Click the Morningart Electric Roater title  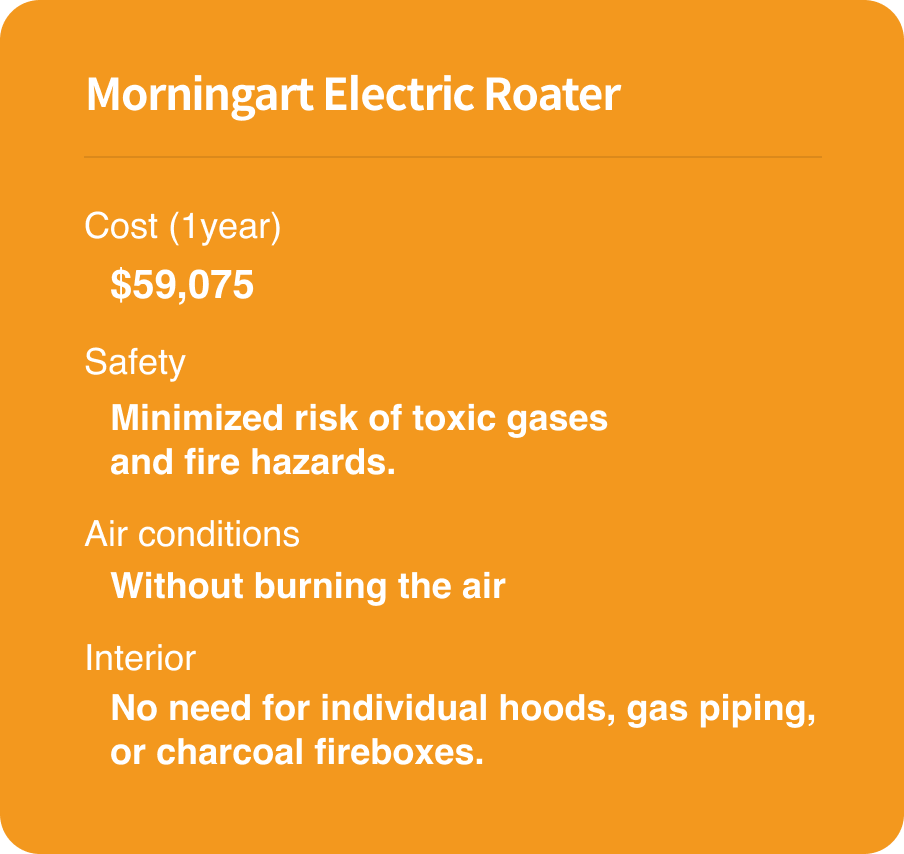353,95
